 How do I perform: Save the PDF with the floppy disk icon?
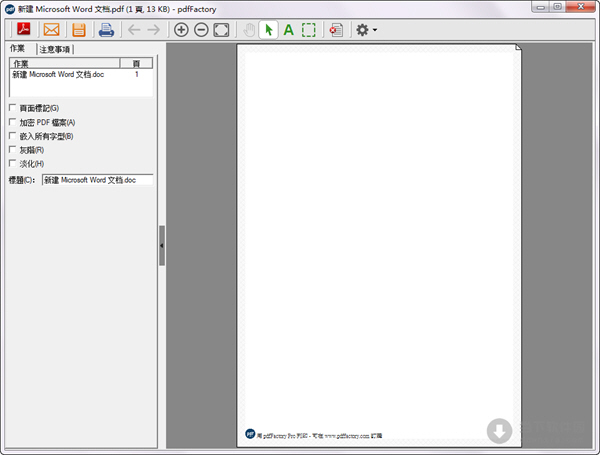[x=78, y=30]
